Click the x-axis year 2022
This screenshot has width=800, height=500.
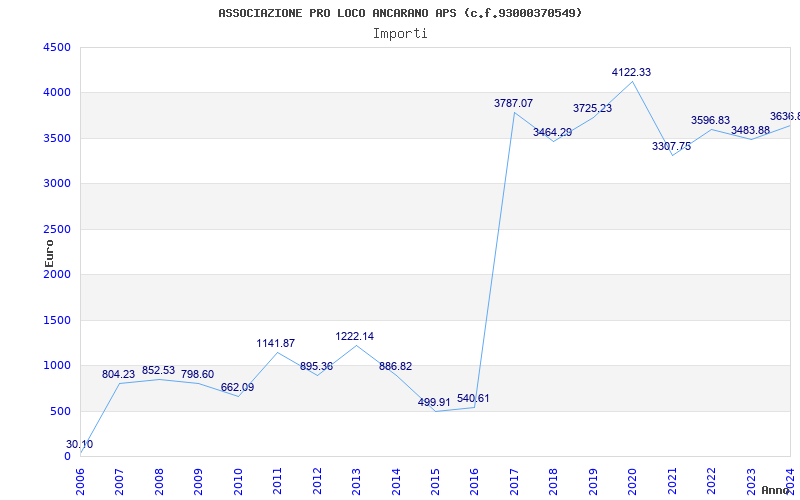[712, 482]
